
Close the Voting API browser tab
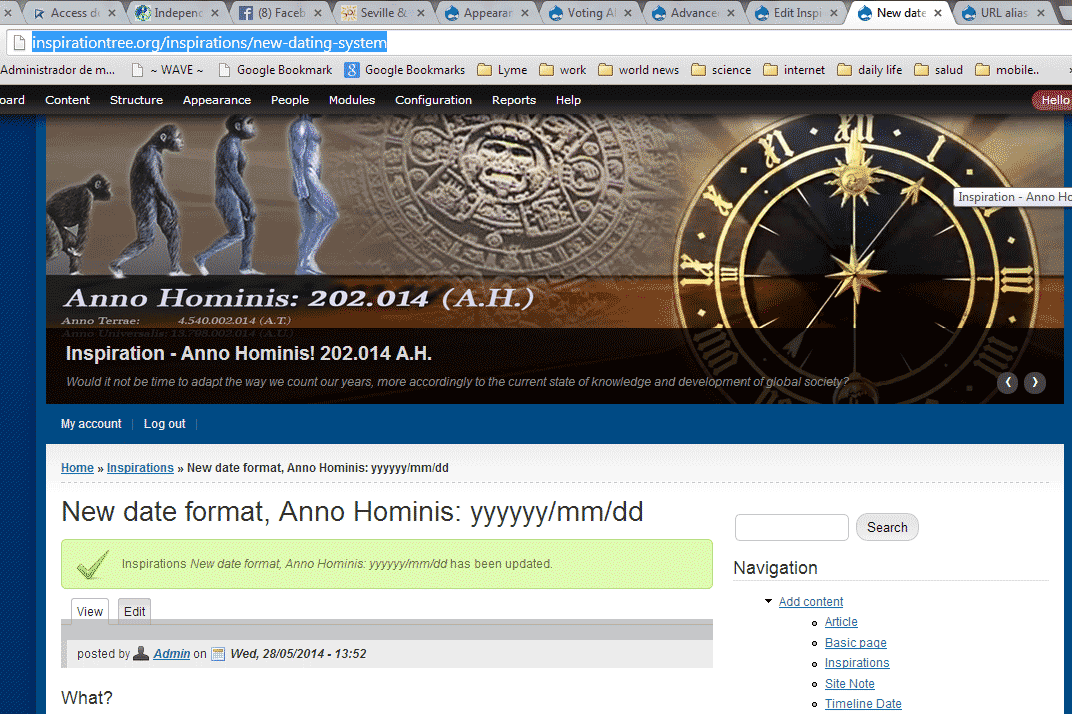(x=628, y=13)
